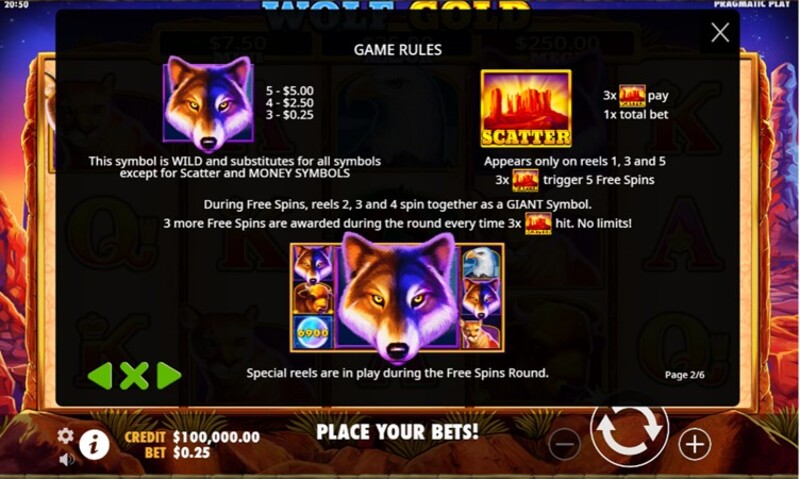Click the bet value $0.25

tap(191, 453)
